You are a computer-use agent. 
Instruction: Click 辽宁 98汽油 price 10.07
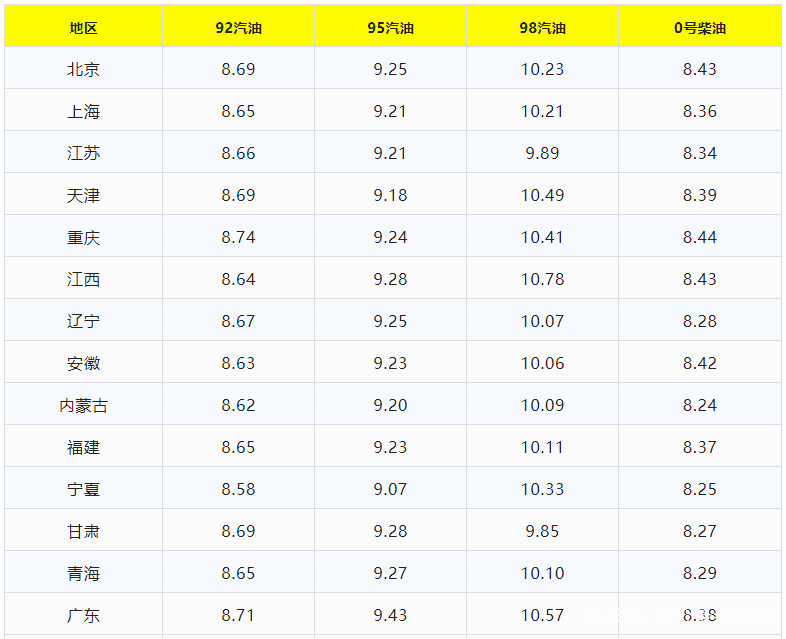[542, 321]
